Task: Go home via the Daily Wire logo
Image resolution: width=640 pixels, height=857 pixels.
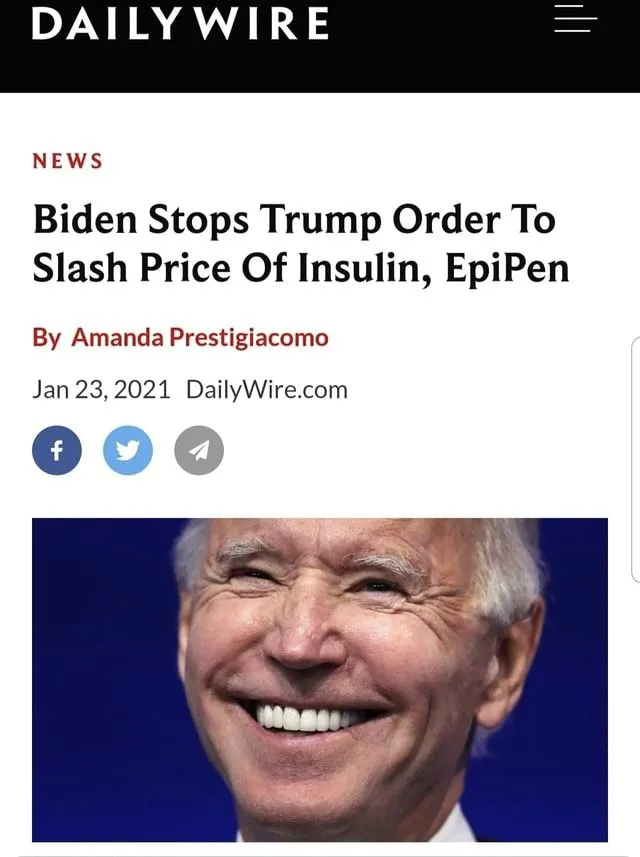Action: (180, 24)
